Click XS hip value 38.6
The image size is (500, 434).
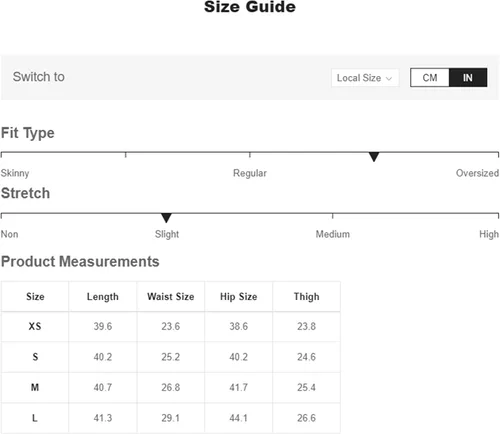239,326
